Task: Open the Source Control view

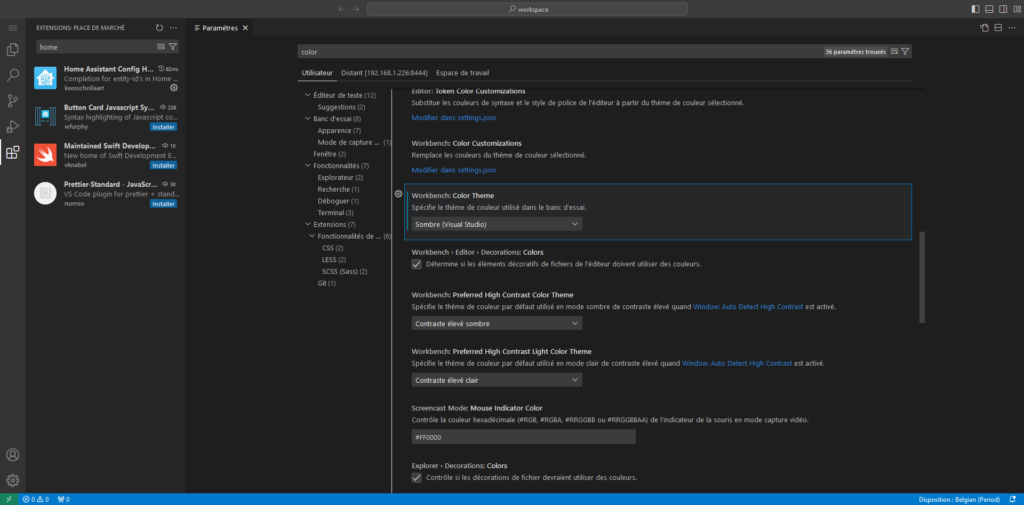Action: coord(12,101)
